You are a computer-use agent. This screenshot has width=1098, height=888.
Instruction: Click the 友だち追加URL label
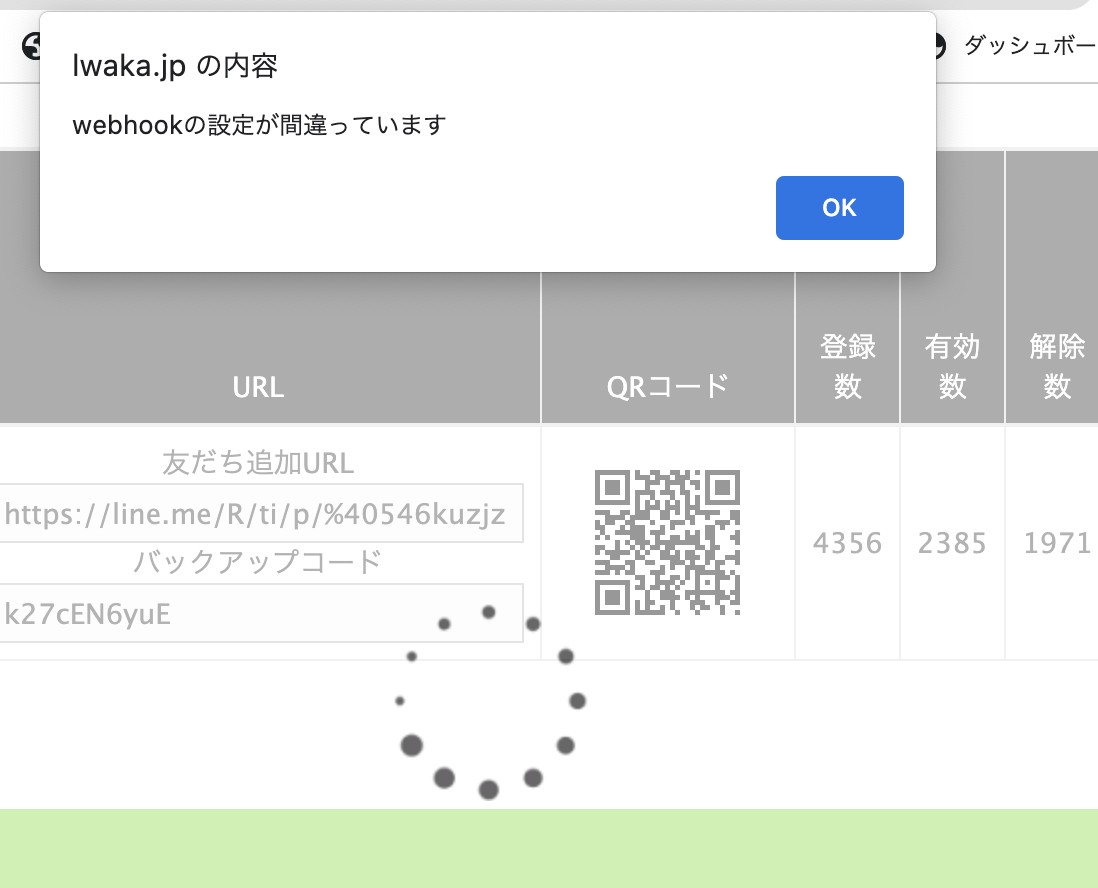[258, 463]
